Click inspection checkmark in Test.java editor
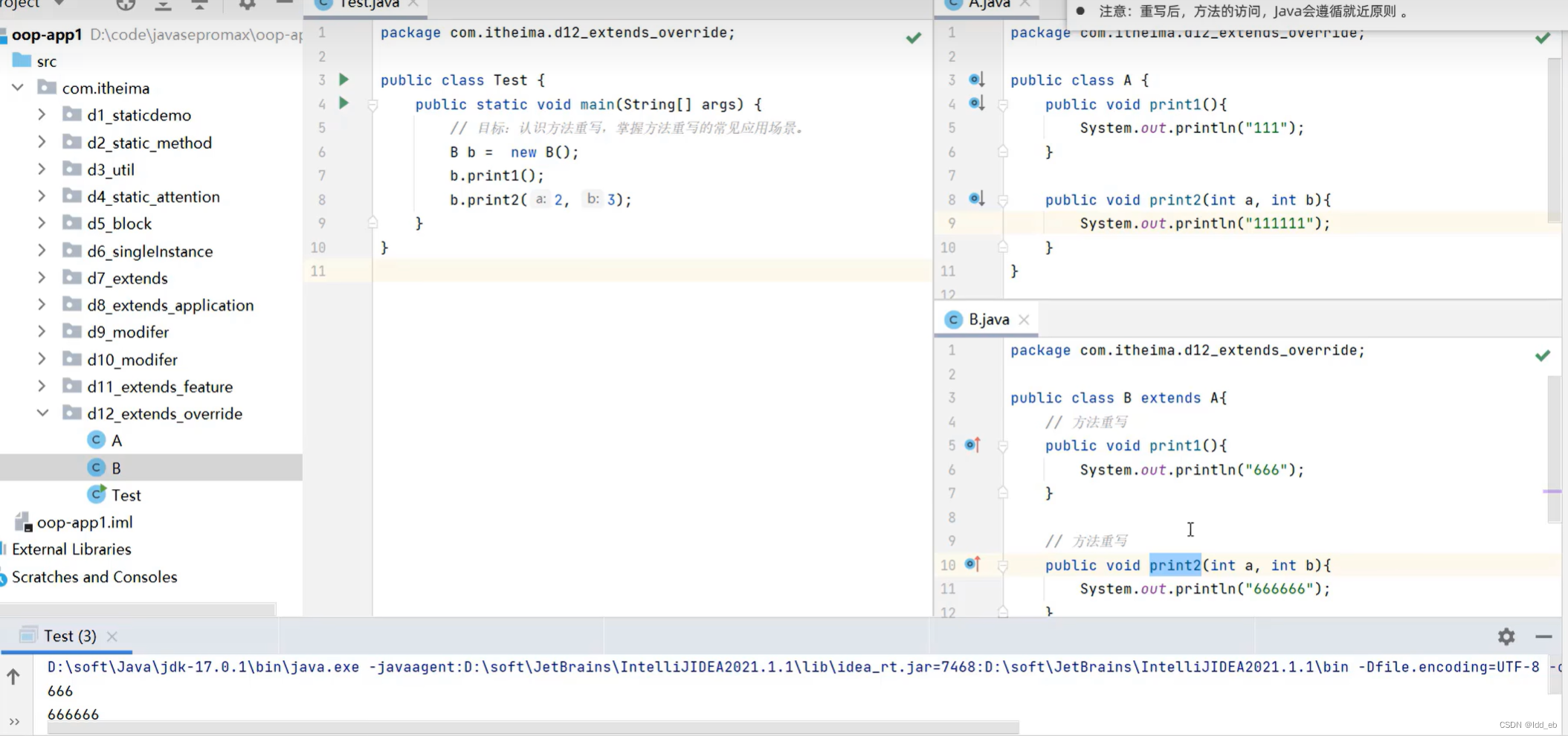 click(914, 38)
